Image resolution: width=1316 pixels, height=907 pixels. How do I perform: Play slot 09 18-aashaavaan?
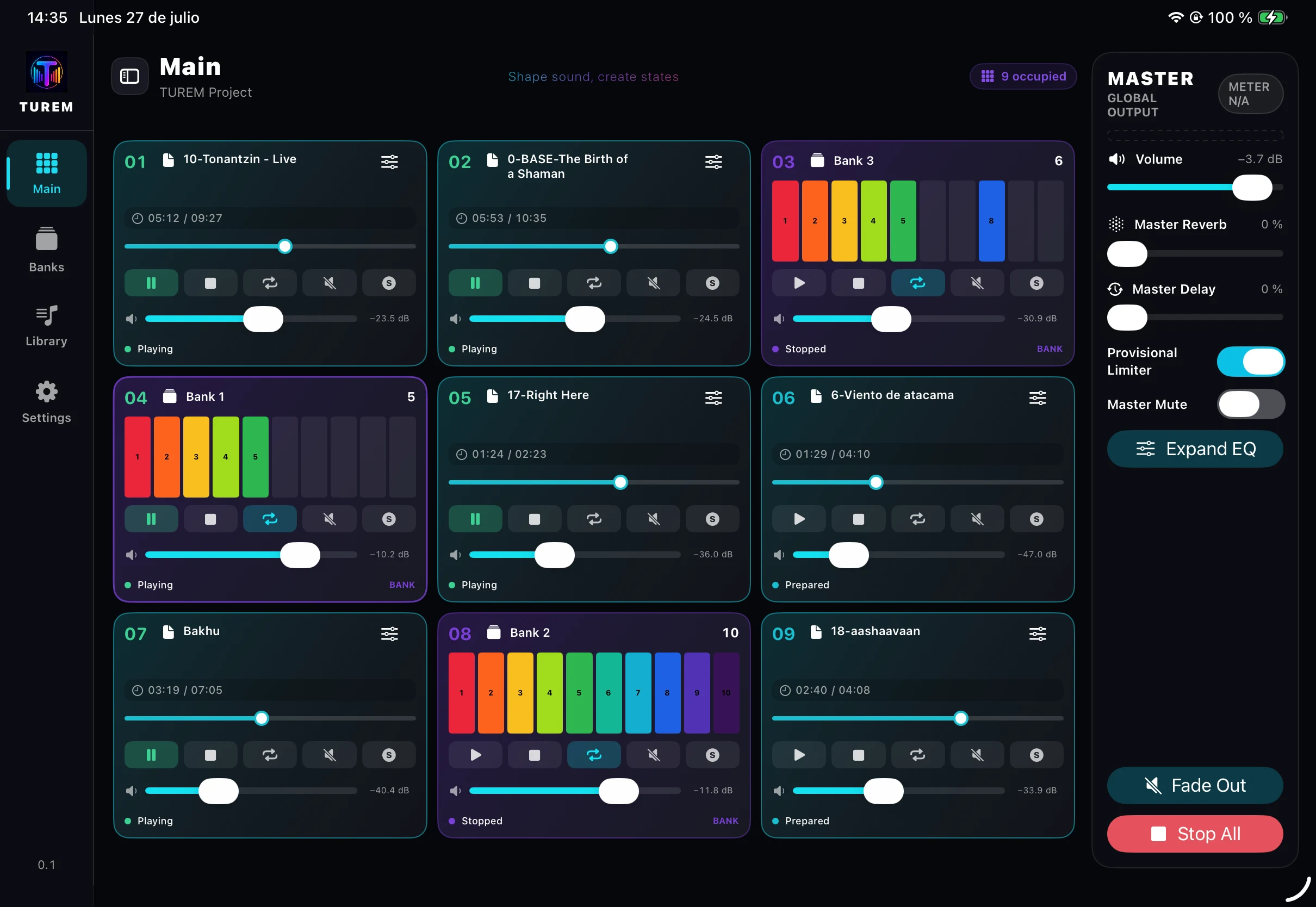(799, 755)
